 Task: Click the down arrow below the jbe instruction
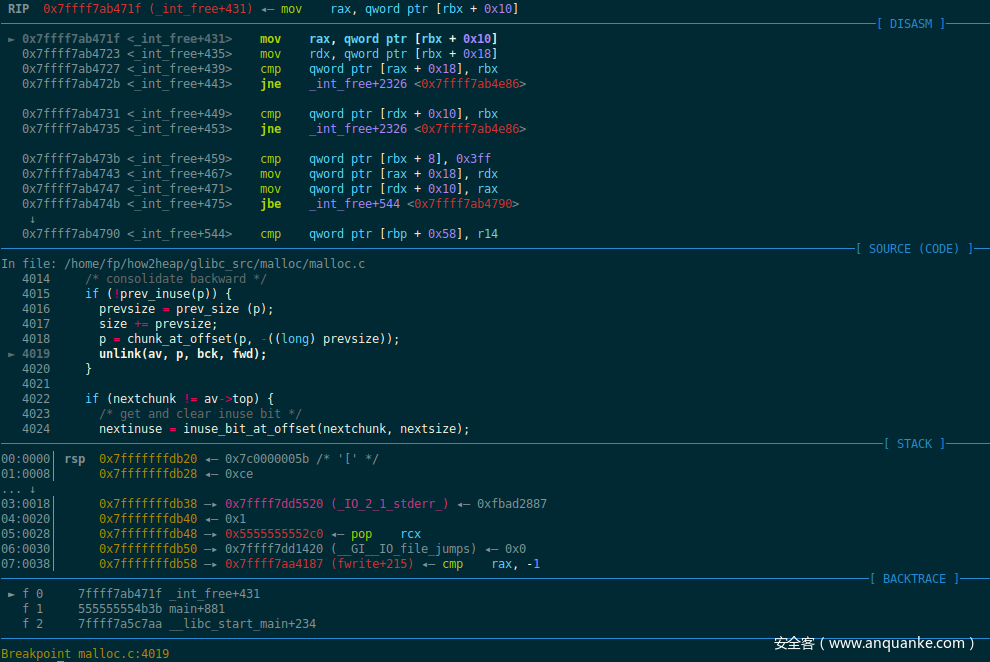tap(32, 219)
